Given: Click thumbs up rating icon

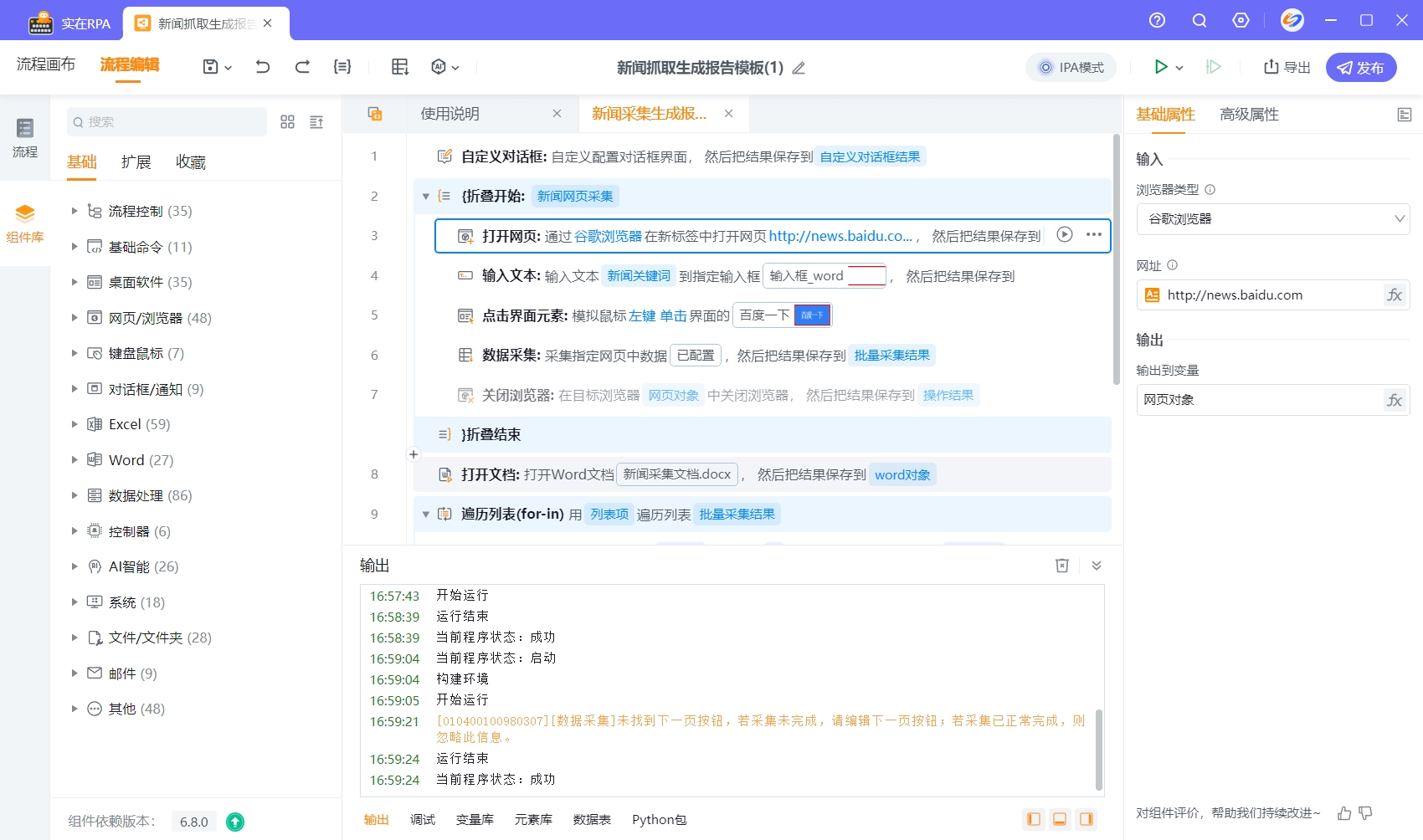Looking at the screenshot, I should [x=1344, y=813].
